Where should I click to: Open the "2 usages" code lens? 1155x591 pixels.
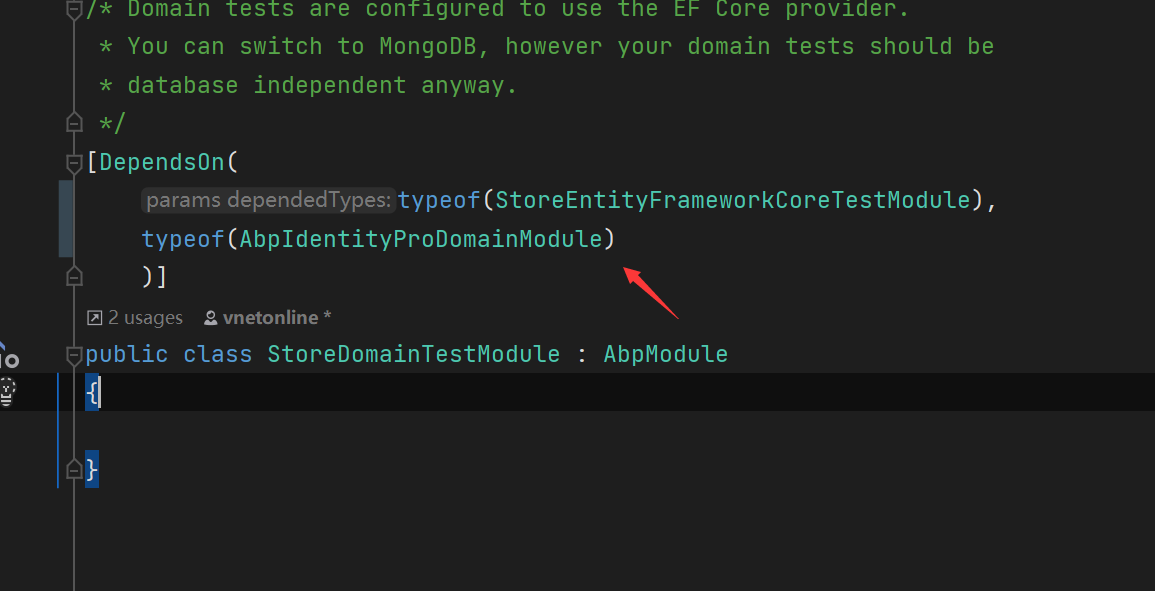click(x=144, y=318)
